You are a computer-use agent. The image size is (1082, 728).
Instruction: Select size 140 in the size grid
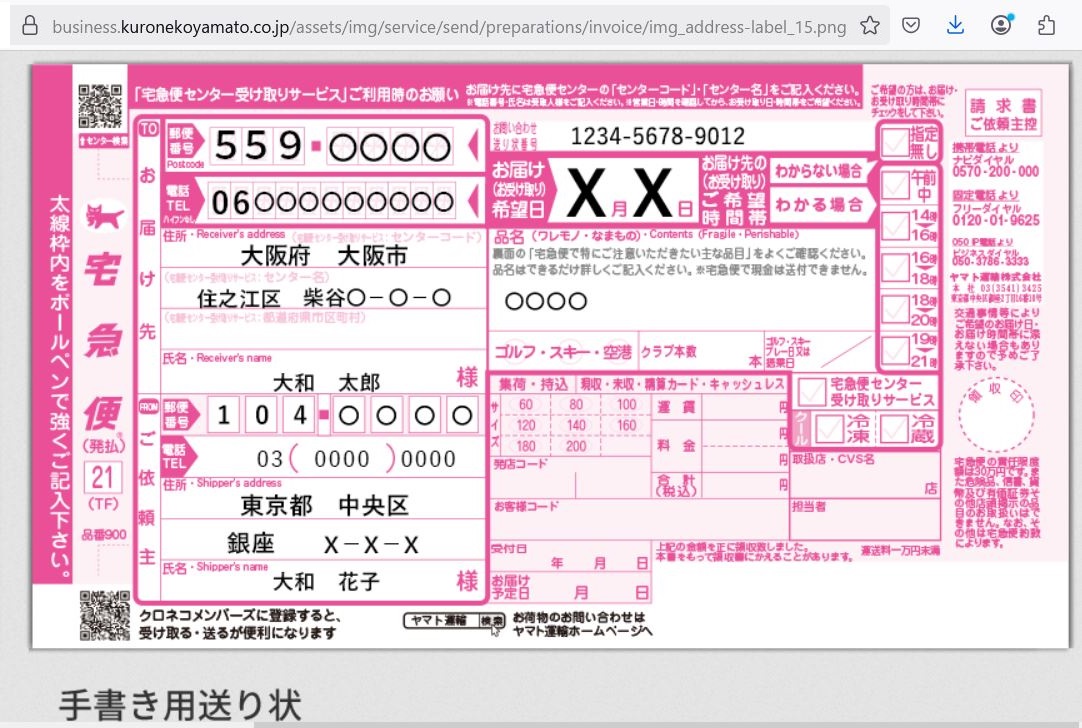576,425
